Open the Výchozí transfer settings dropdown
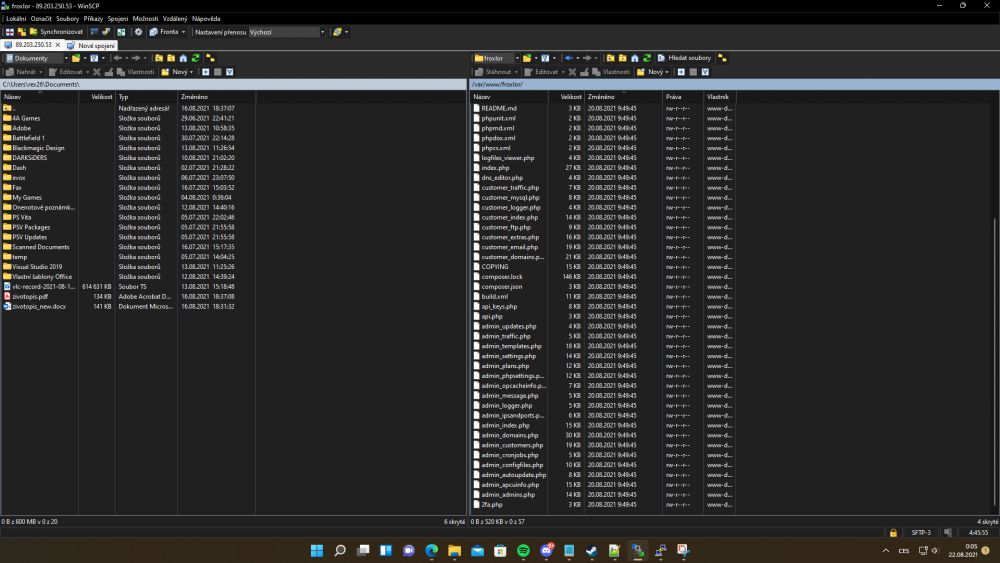 coord(322,32)
